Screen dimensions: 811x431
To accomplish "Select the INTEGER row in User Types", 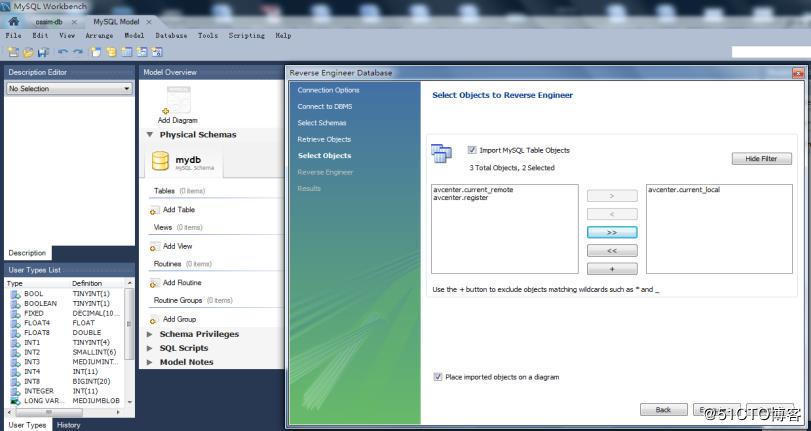I will click(65, 391).
